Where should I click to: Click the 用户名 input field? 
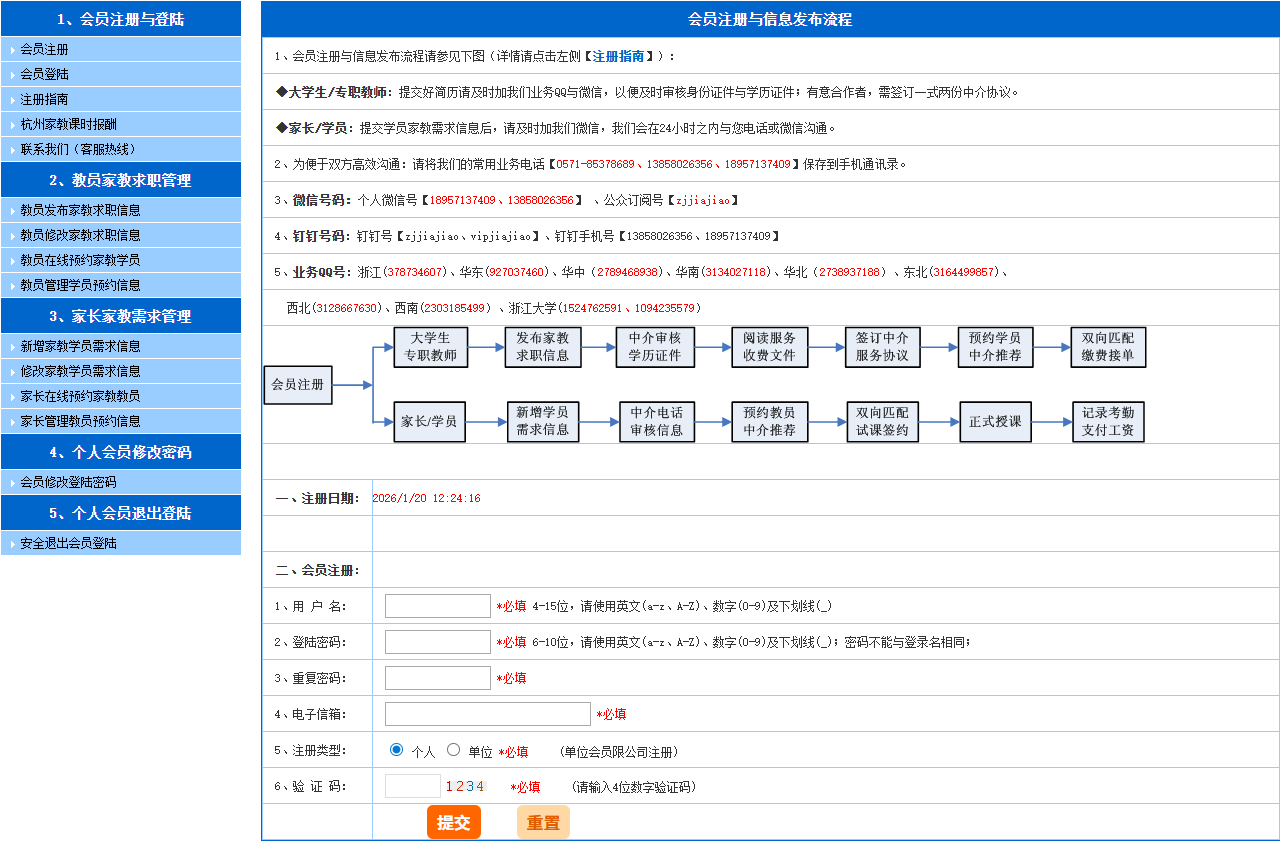pos(437,606)
